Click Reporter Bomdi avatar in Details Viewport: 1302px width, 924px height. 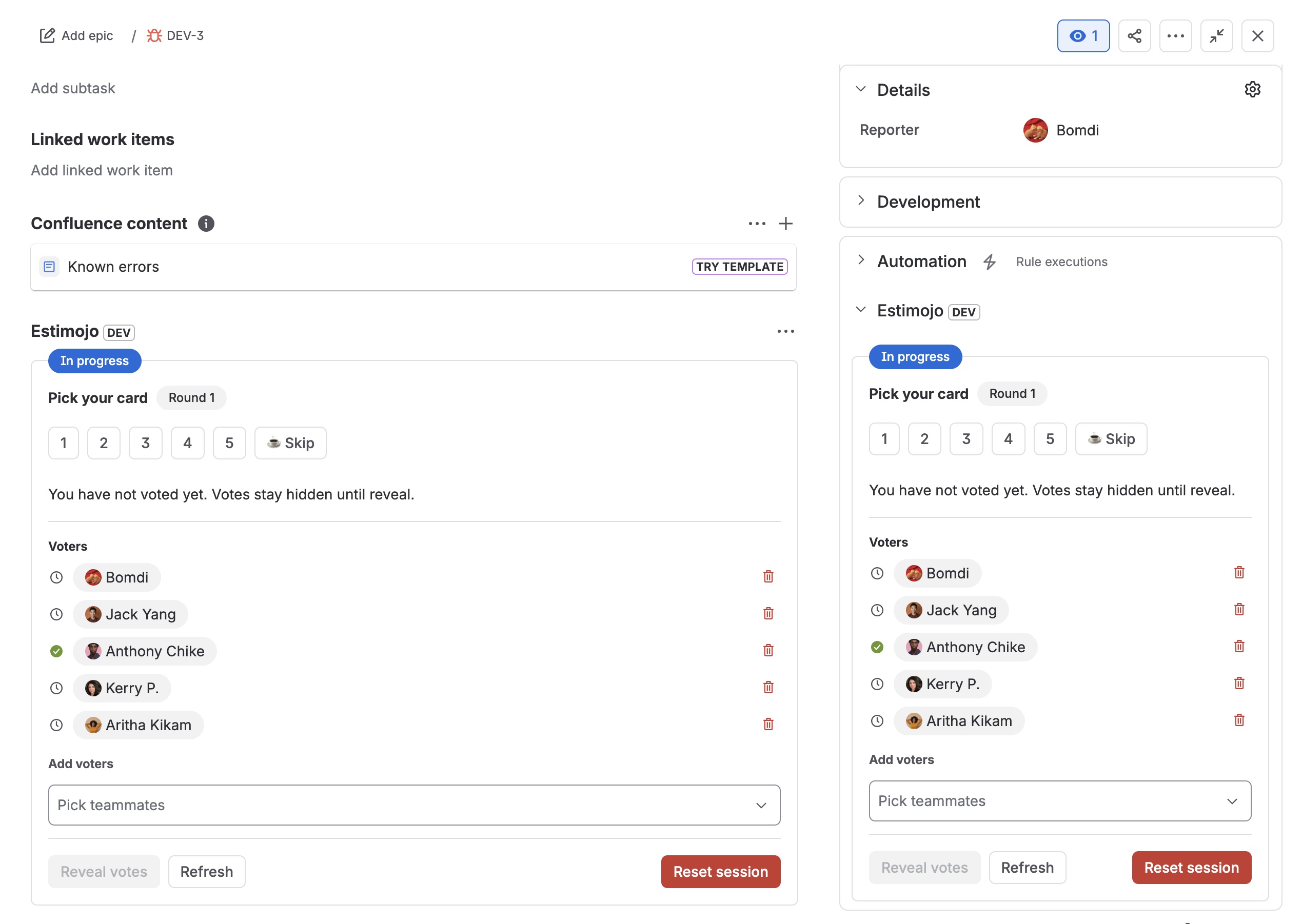1035,130
